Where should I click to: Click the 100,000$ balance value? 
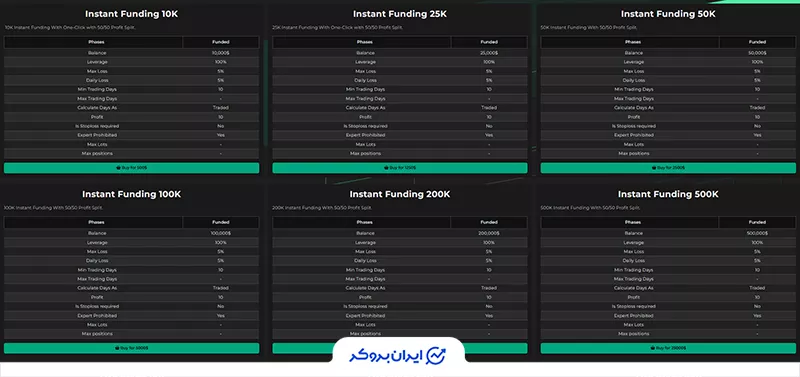tap(220, 233)
